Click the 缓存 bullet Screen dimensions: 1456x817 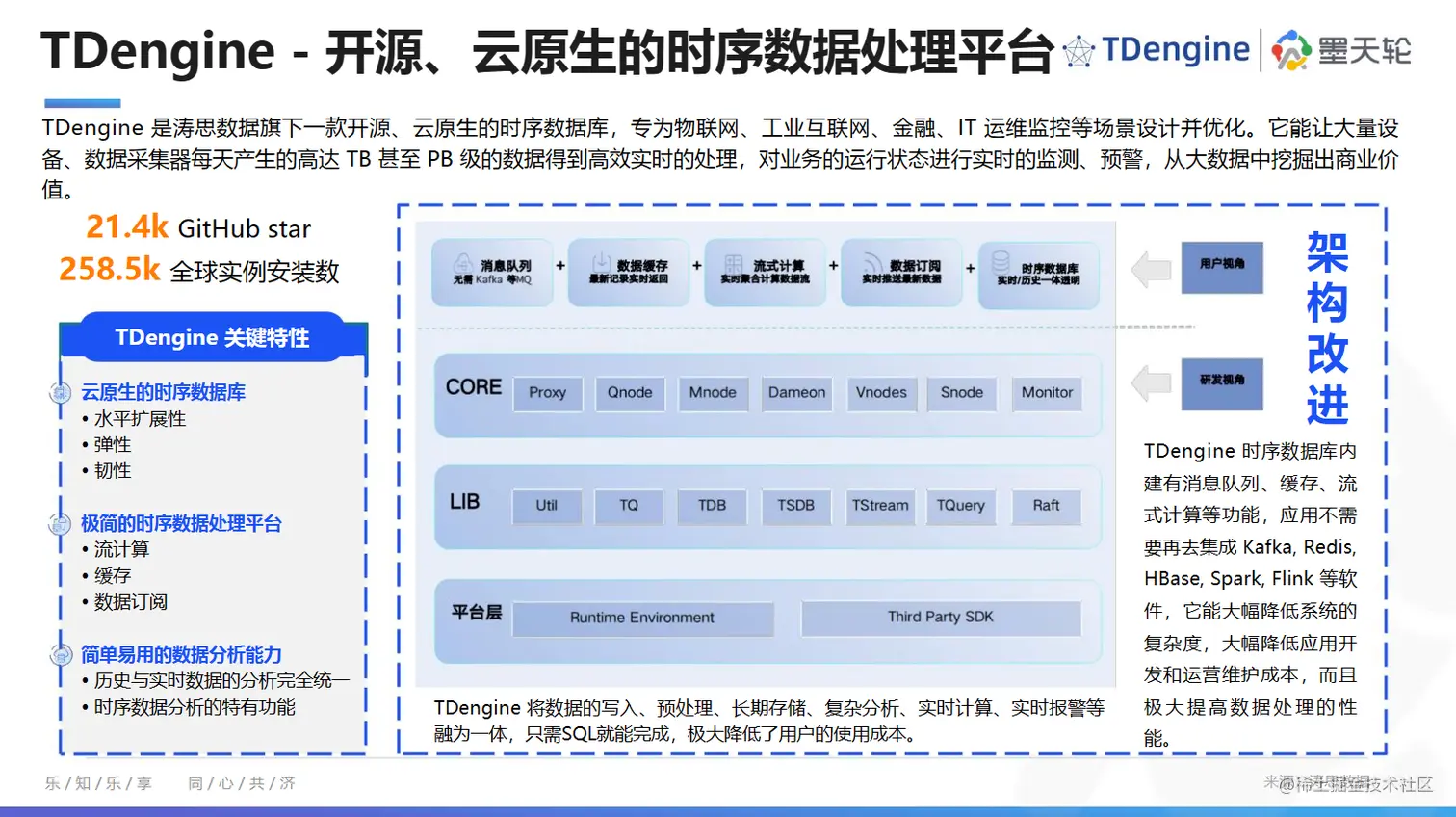(x=106, y=576)
